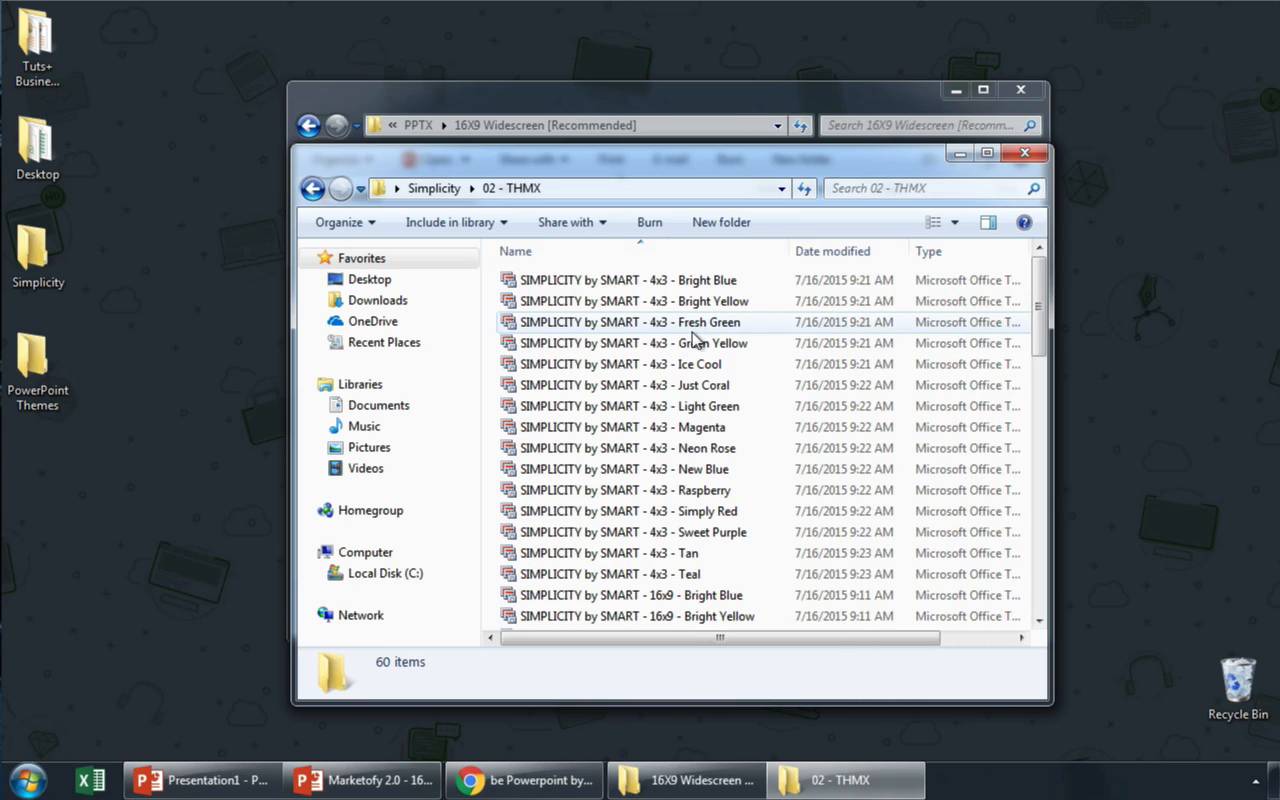1280x800 pixels.
Task: Click the horizontal scrollbar in the file list
Action: 720,637
